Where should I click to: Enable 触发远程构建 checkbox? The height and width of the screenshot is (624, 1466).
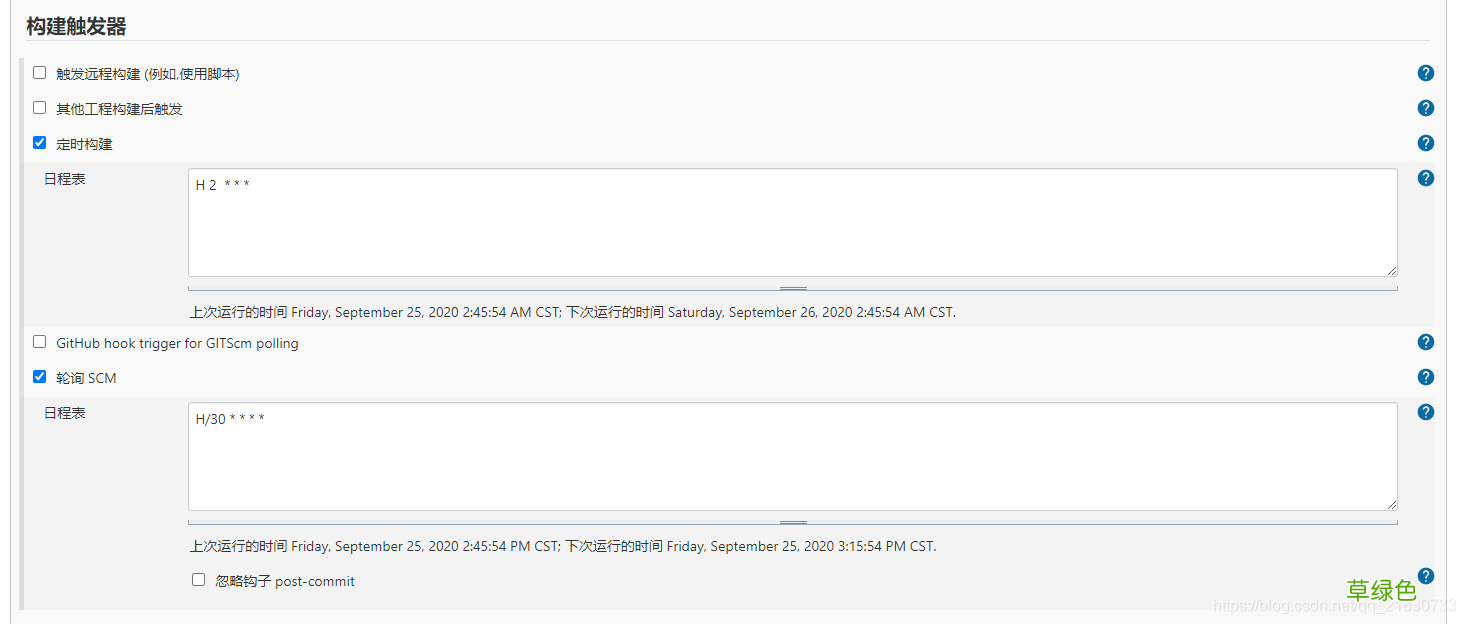coord(40,73)
